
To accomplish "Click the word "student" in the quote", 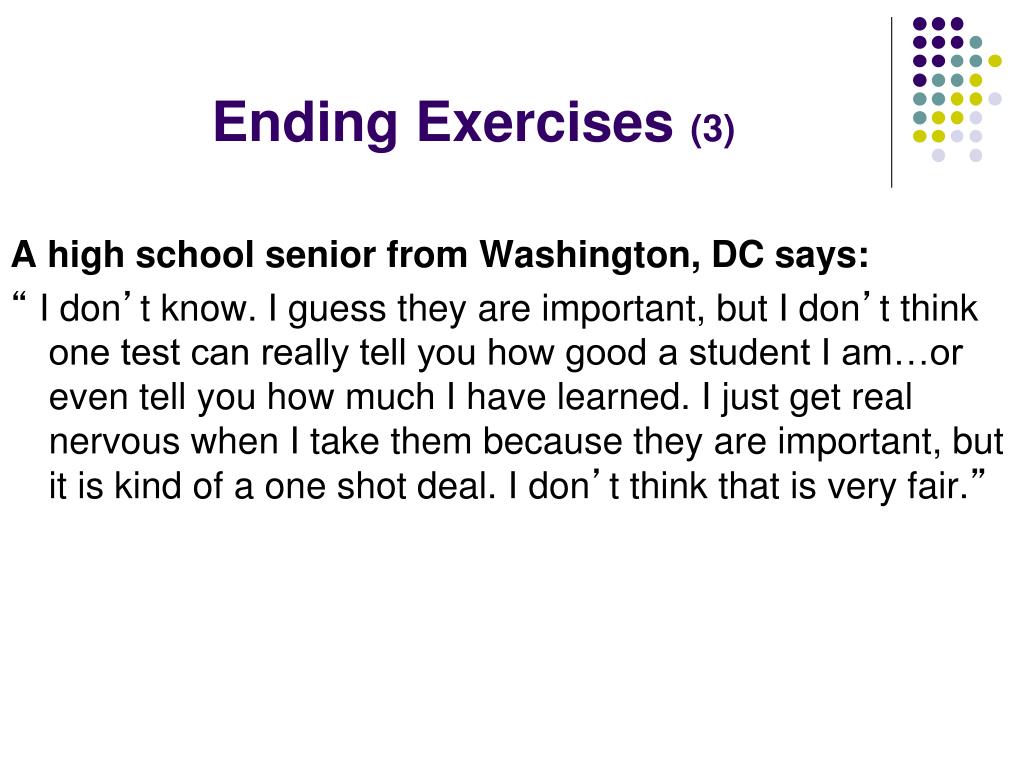I will [x=750, y=353].
